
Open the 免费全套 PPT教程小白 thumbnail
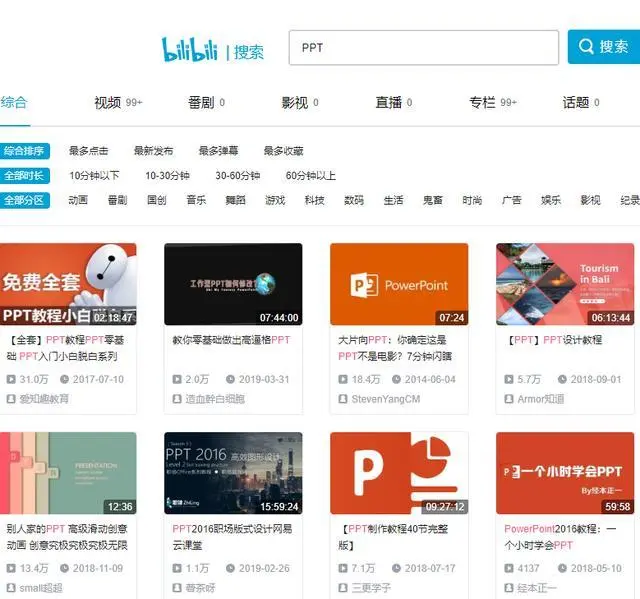[68, 284]
